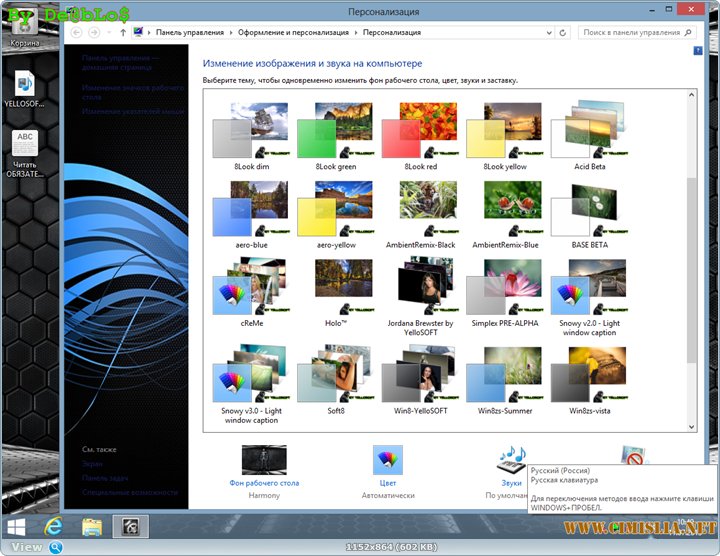The width and height of the screenshot is (720, 556).
Task: Click the Windows Start button
Action: click(17, 525)
